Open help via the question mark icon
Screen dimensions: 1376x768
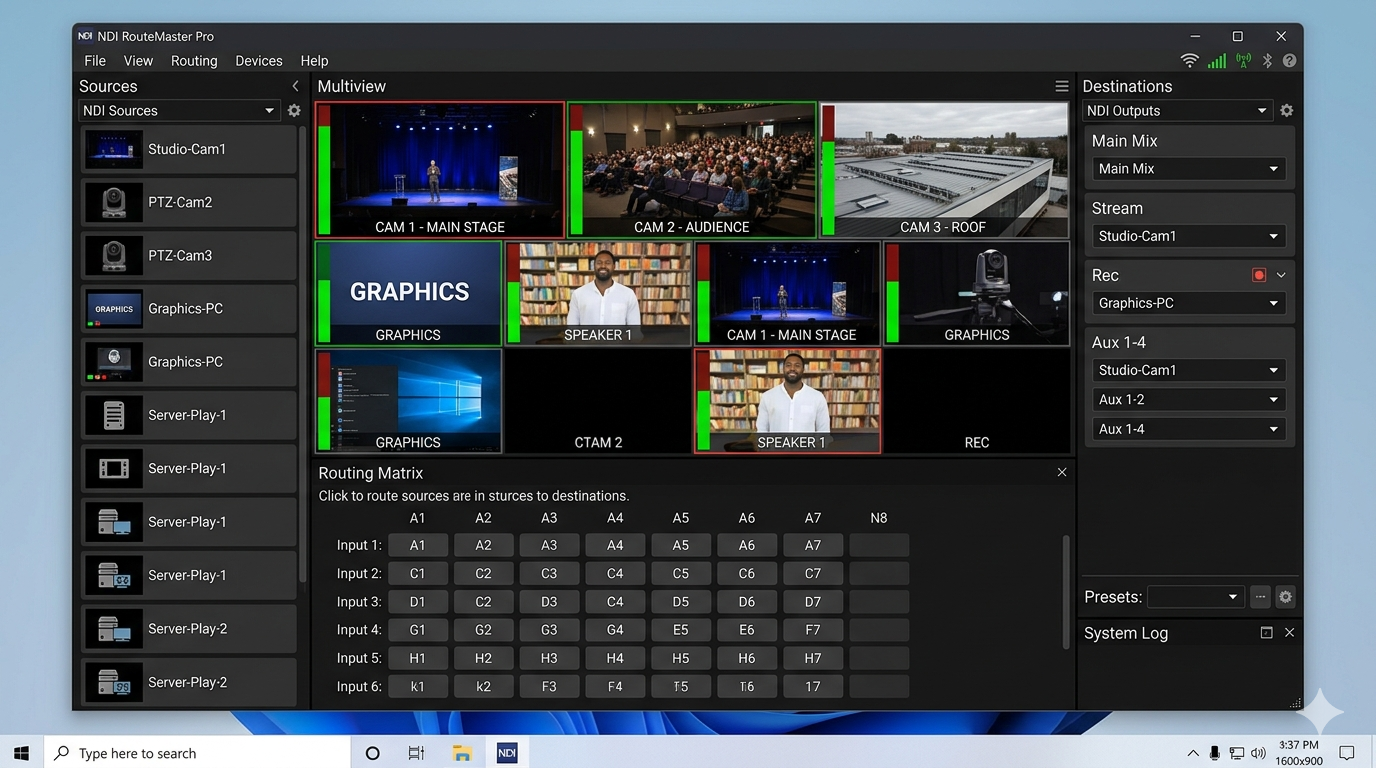coord(1290,61)
